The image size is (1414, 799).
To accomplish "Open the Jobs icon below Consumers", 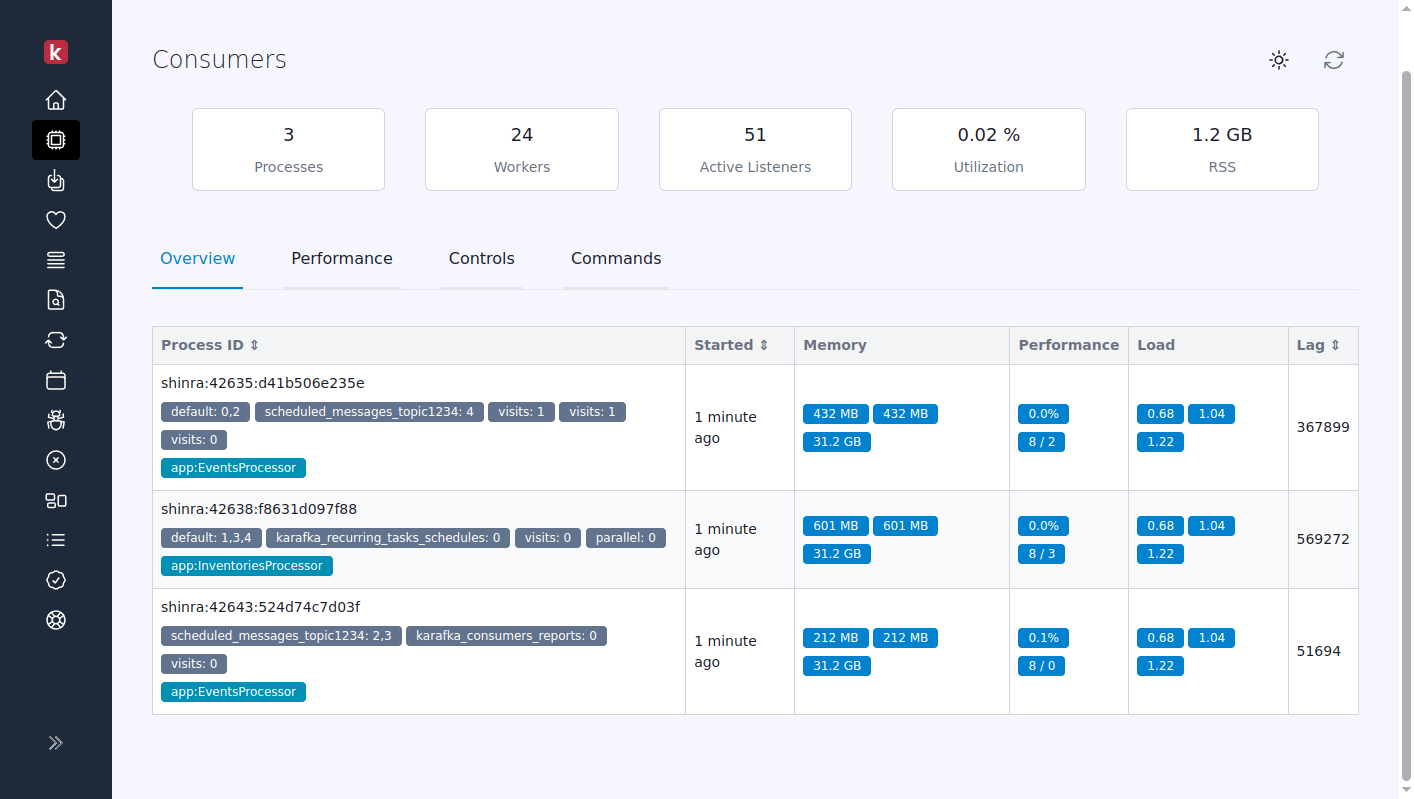I will coord(56,180).
